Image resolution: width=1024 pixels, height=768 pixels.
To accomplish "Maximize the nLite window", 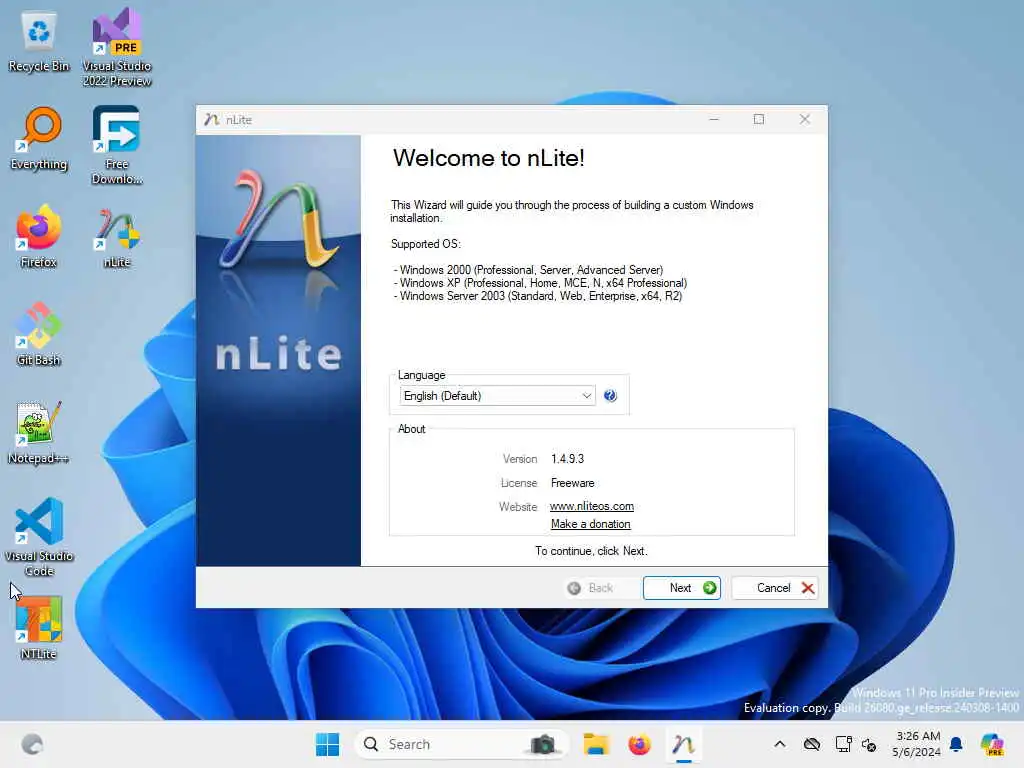I will 759,120.
